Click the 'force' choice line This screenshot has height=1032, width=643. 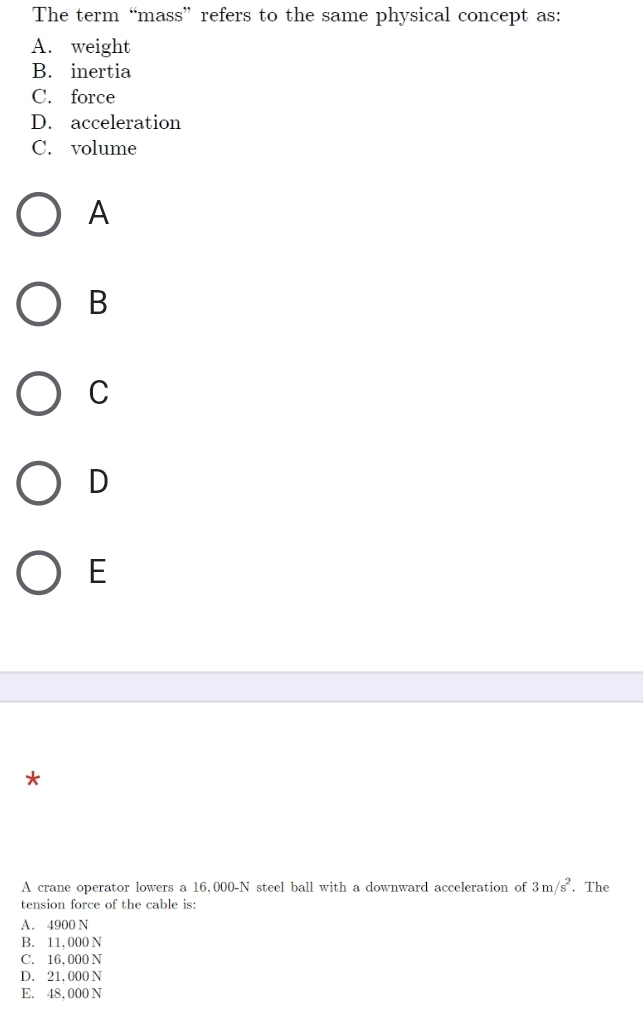click(x=73, y=97)
